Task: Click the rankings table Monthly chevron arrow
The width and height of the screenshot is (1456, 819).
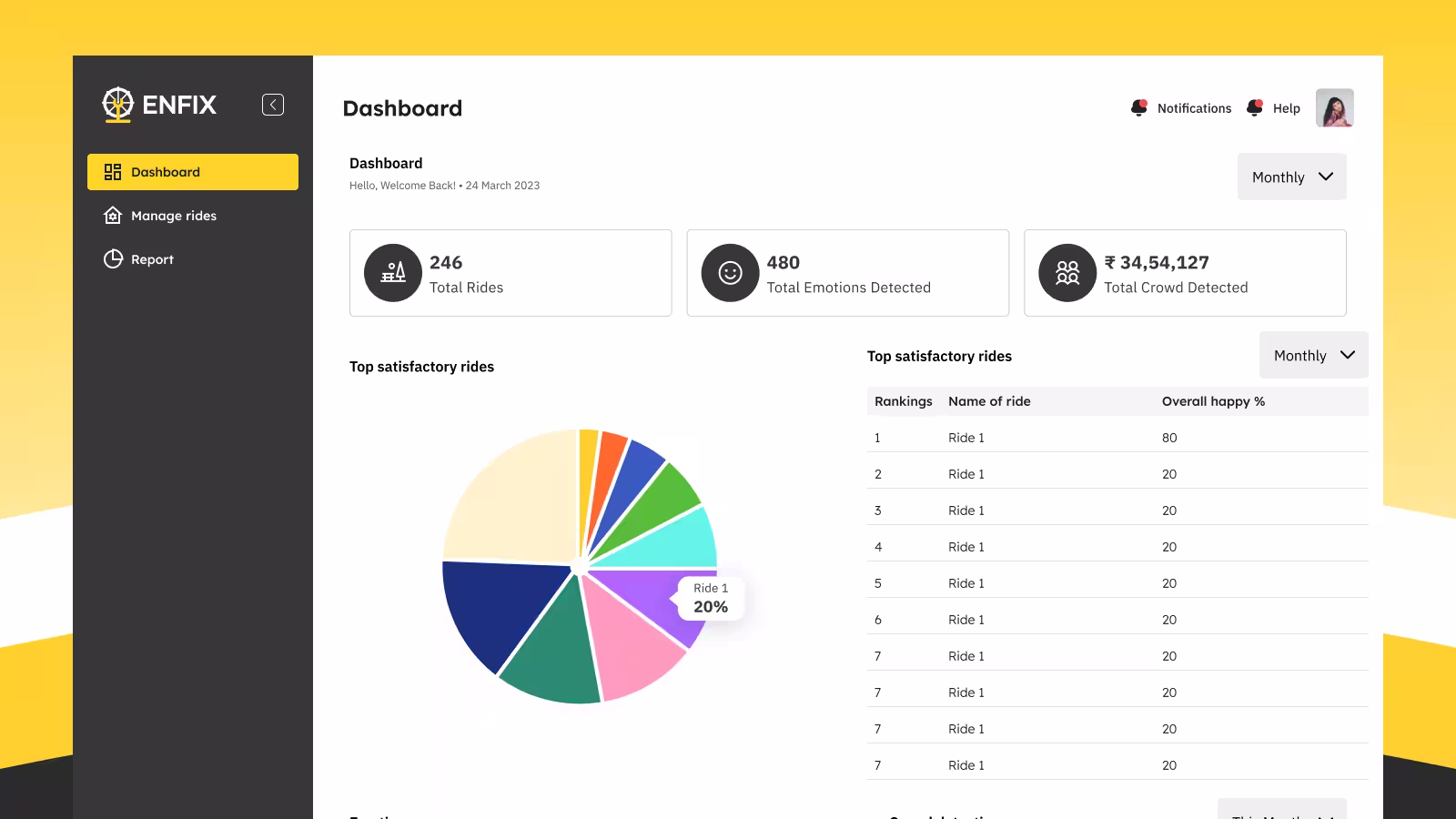Action: tap(1348, 355)
